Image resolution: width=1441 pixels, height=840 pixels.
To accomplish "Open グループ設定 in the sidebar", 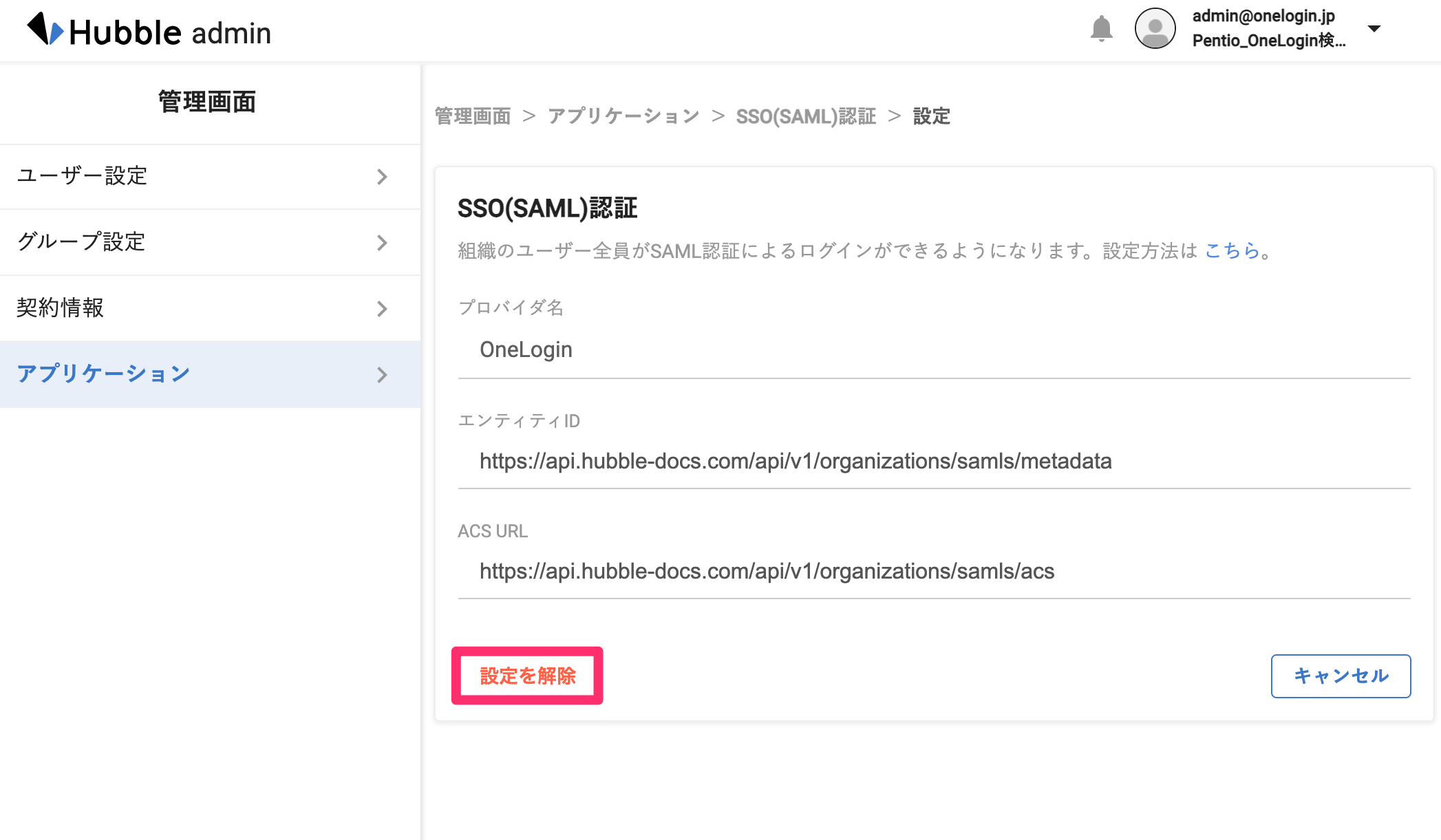I will pyautogui.click(x=211, y=242).
